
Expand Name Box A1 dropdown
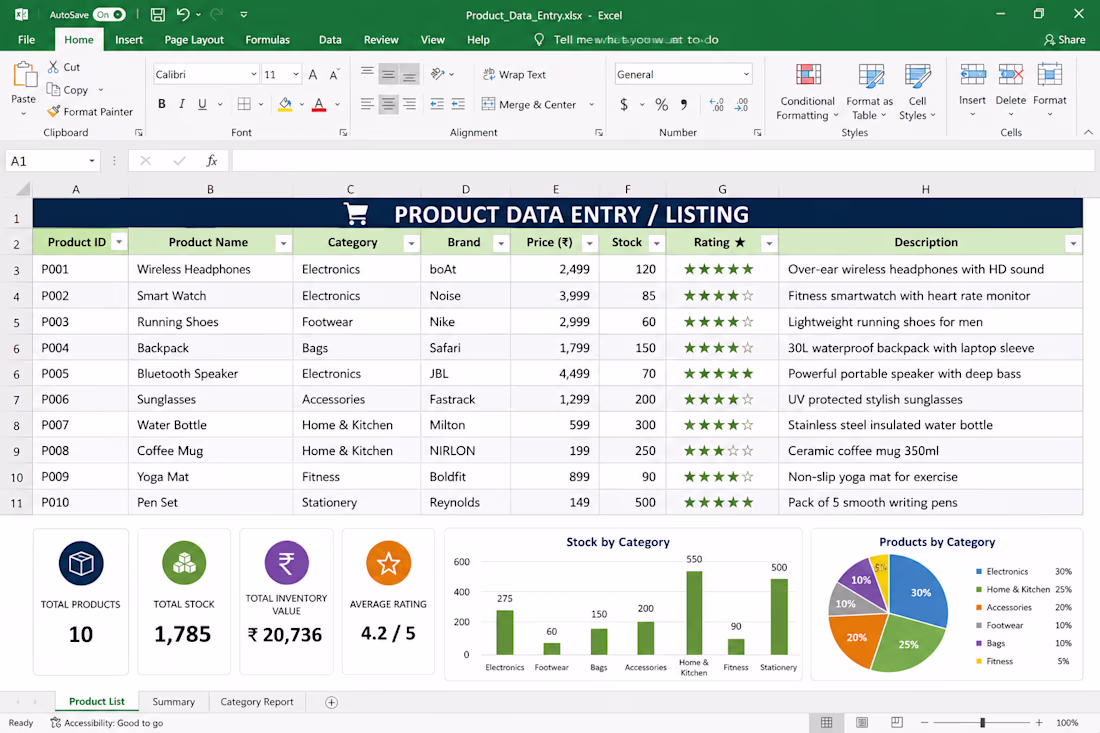coord(91,161)
